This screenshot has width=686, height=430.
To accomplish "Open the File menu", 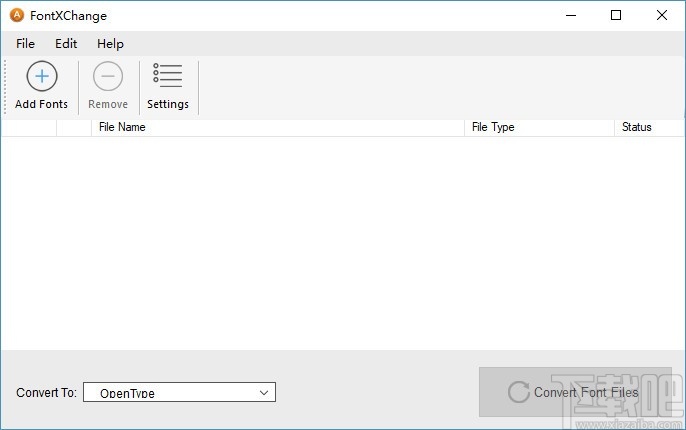I will pyautogui.click(x=25, y=44).
